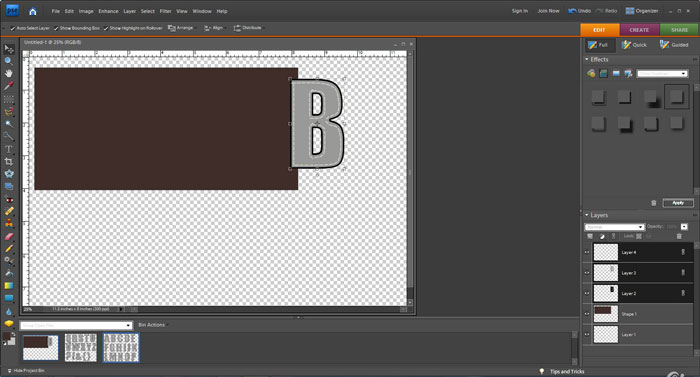
Task: Show Filters in the Effects panel
Action: coord(591,73)
